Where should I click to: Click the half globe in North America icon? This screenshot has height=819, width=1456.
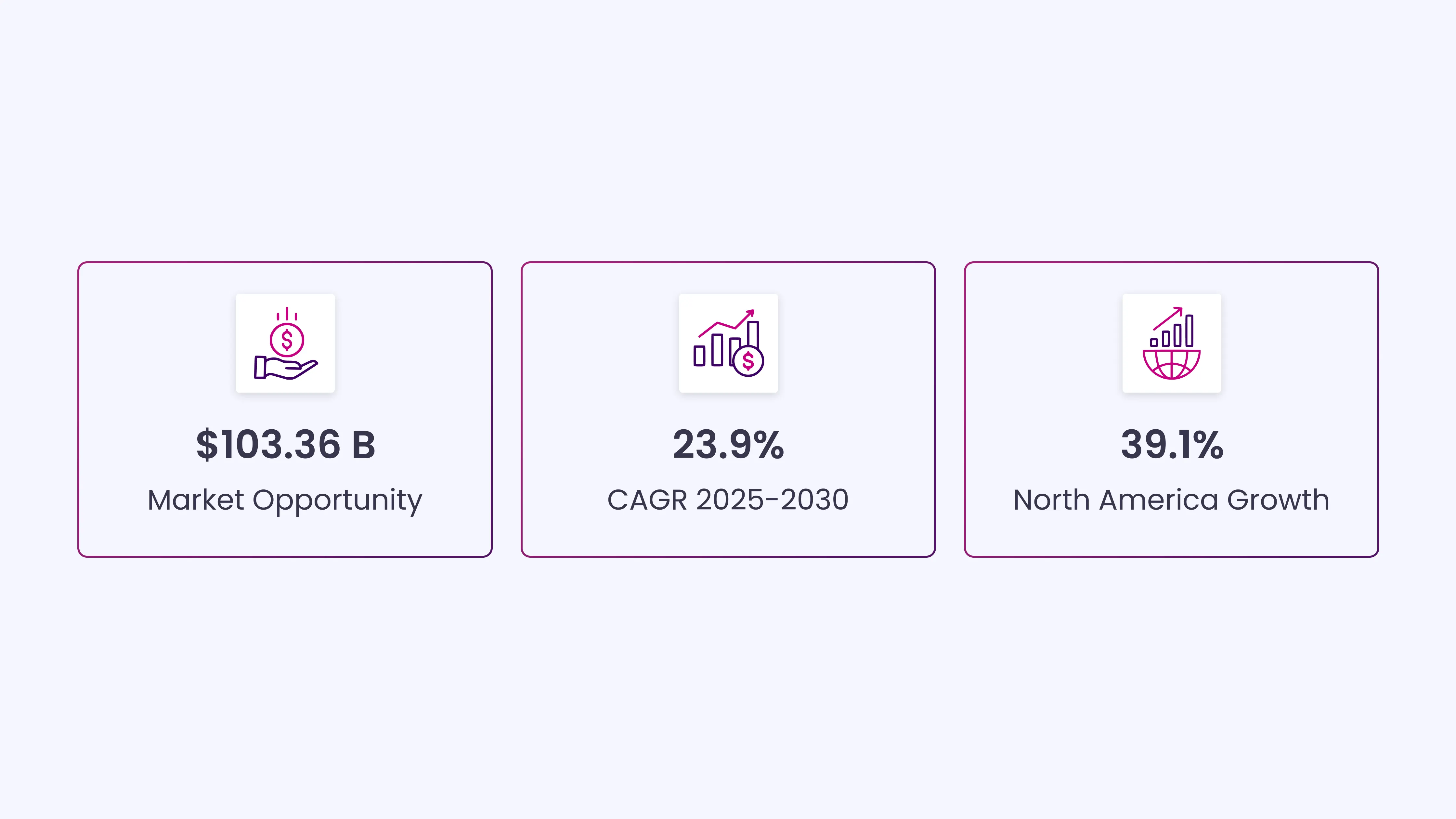click(1172, 365)
